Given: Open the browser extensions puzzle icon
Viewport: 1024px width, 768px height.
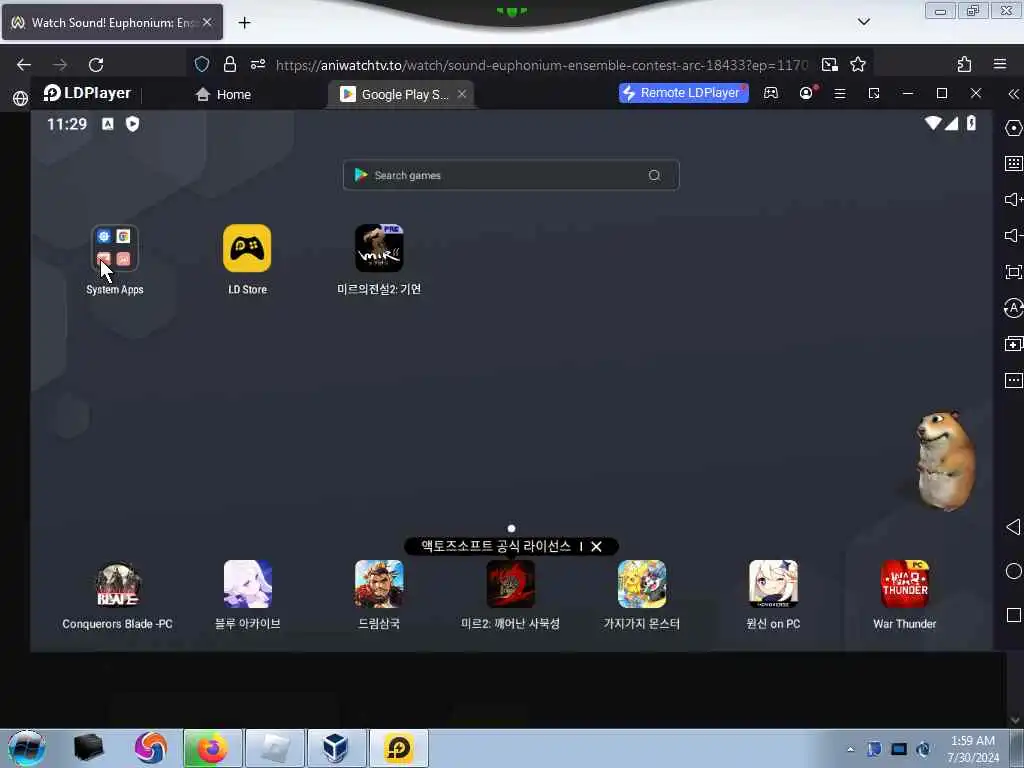Looking at the screenshot, I should click(965, 65).
